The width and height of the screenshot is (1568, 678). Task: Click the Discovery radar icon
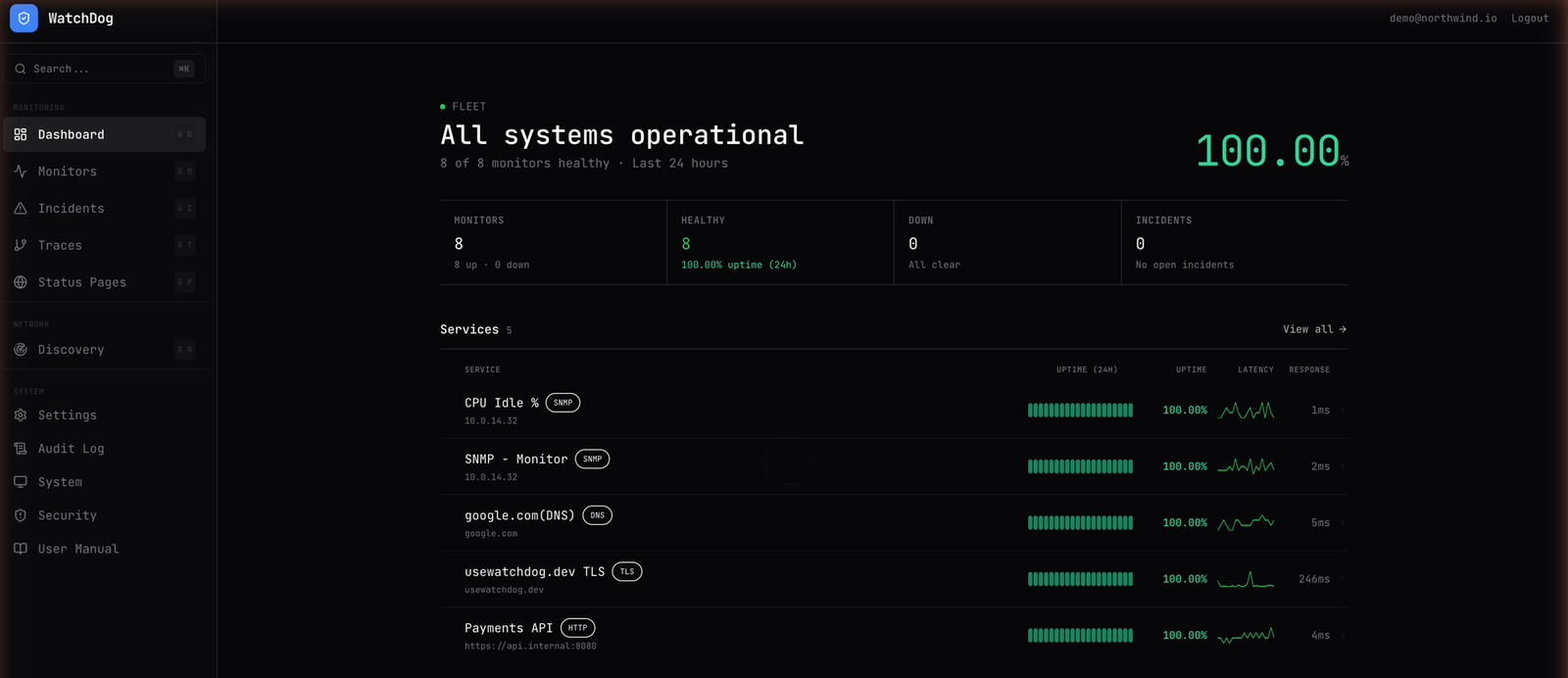tap(21, 350)
